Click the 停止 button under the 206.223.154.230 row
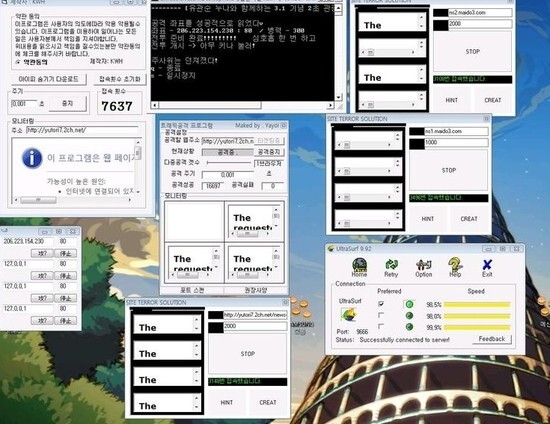Screen dimensions: 550x424 [x=66, y=253]
